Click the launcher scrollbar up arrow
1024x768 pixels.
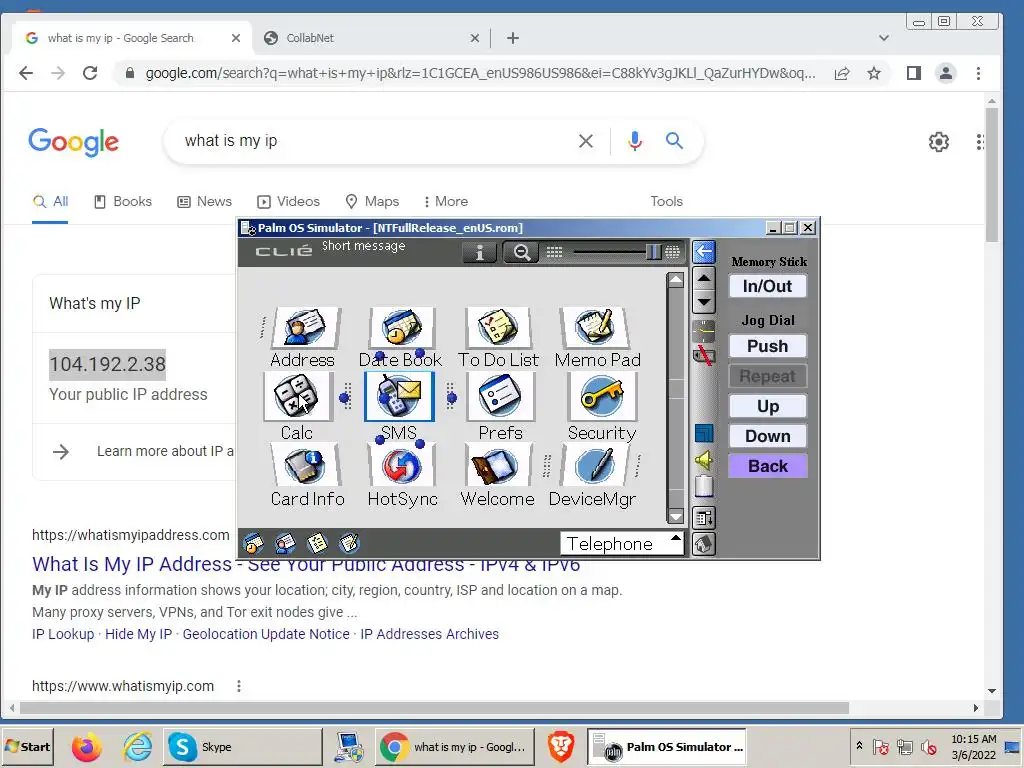pyautogui.click(x=676, y=281)
